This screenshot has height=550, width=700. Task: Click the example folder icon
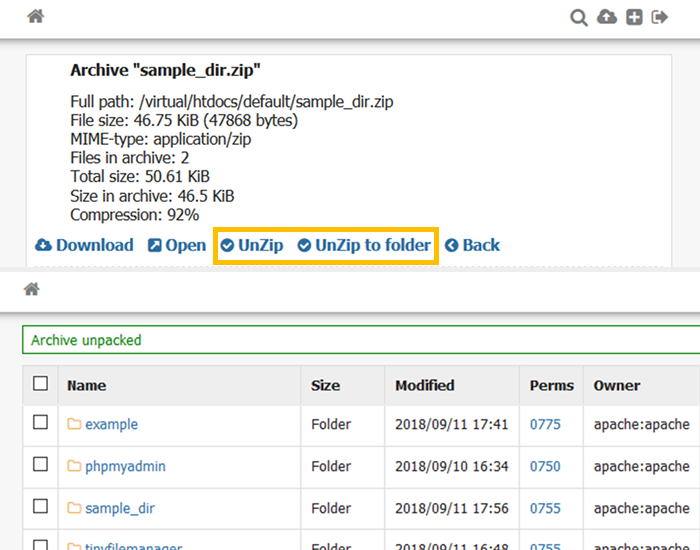(74, 424)
